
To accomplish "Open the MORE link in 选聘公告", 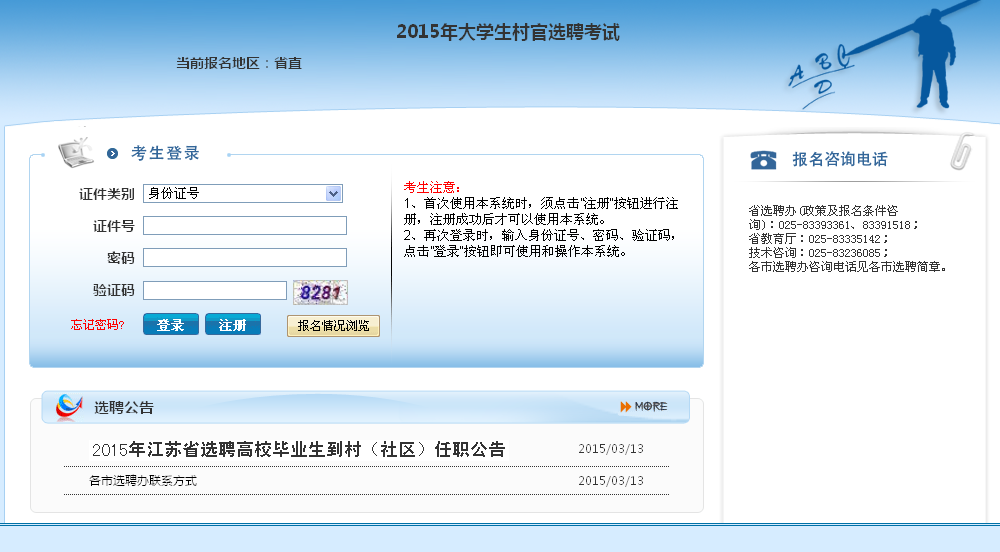I will [x=643, y=406].
